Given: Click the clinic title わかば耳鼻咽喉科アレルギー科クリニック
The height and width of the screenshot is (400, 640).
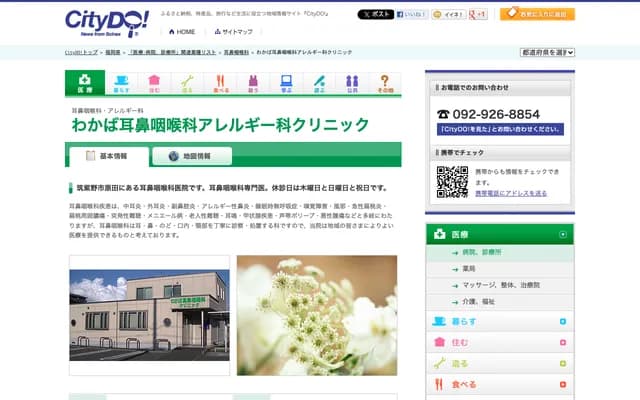Looking at the screenshot, I should [x=220, y=125].
